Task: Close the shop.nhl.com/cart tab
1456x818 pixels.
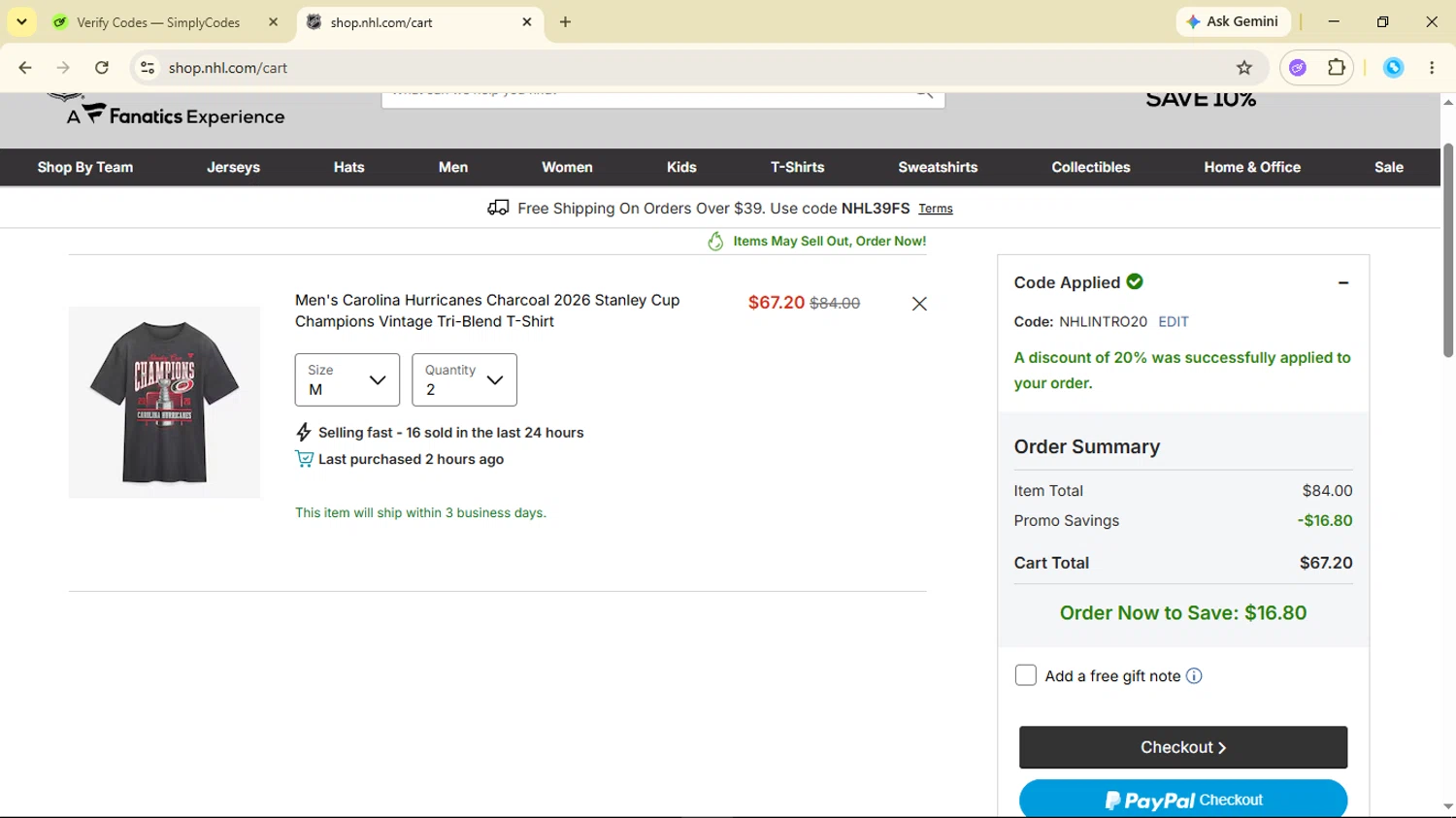Action: (527, 21)
